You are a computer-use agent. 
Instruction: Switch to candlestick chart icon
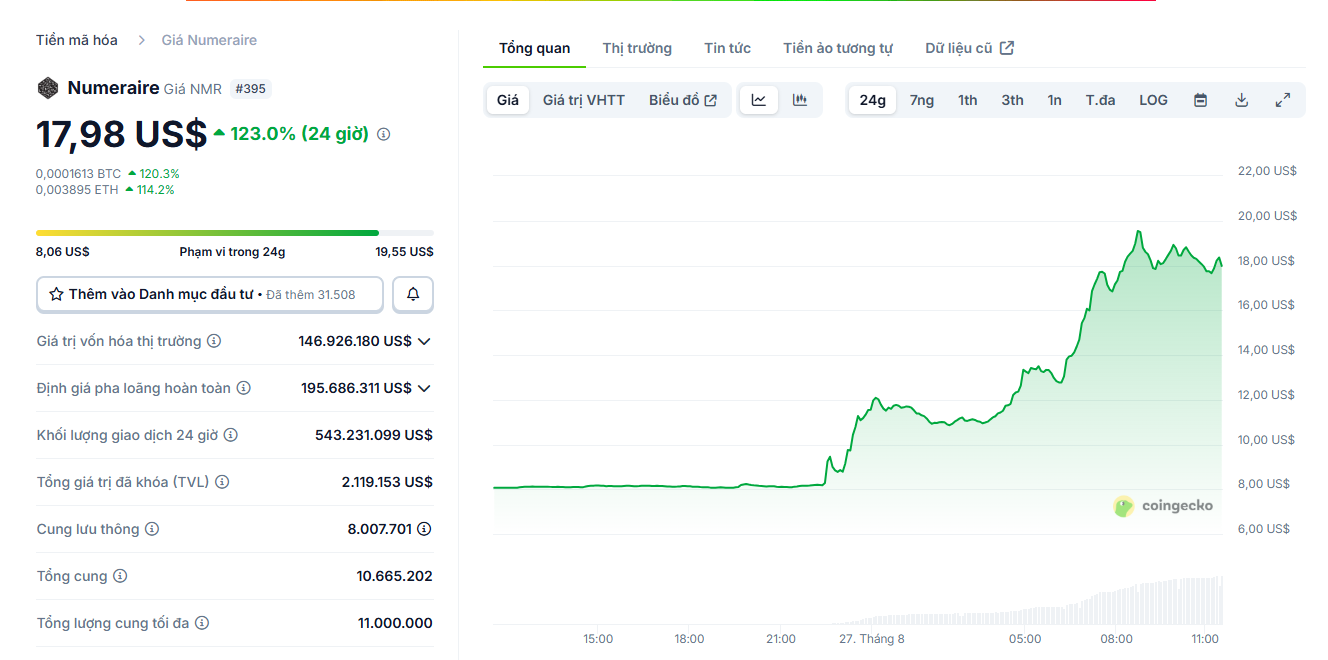click(x=800, y=100)
